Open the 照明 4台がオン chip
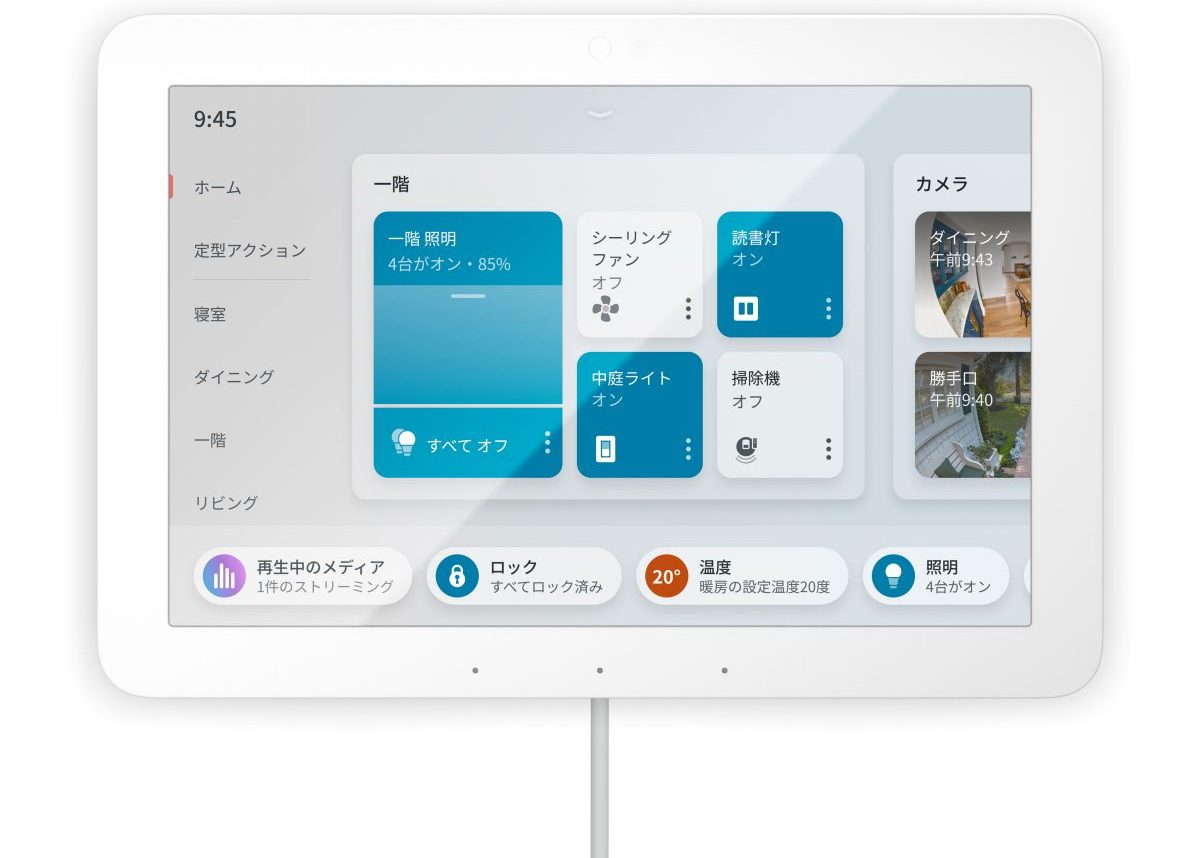The image size is (1200, 858). [936, 576]
